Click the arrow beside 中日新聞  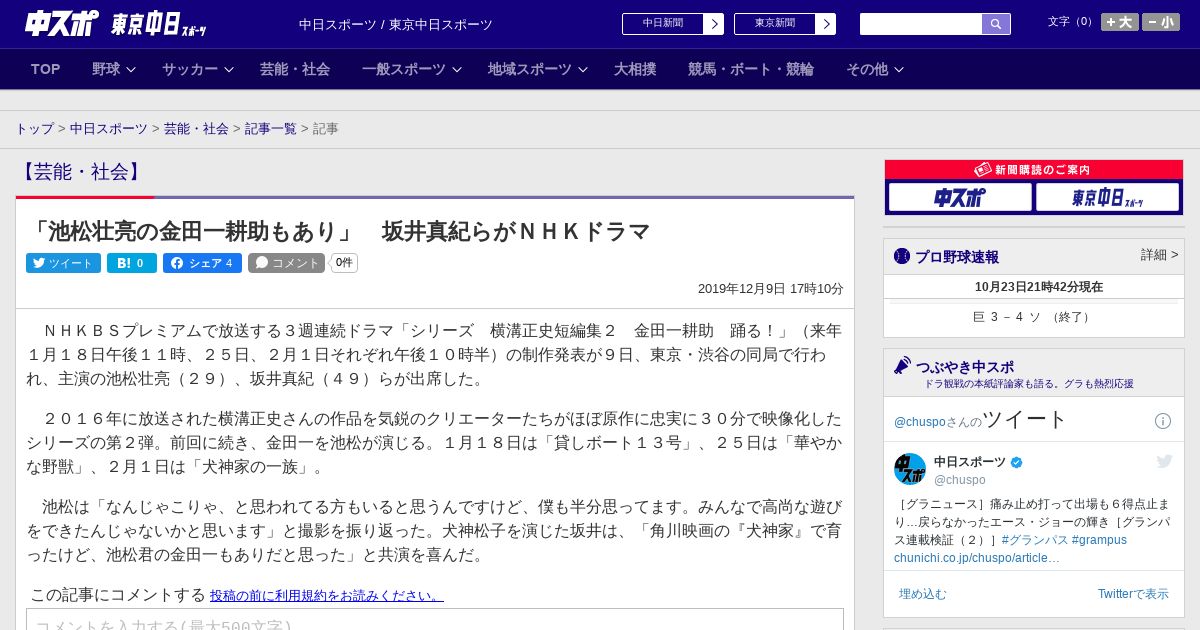pyautogui.click(x=714, y=24)
